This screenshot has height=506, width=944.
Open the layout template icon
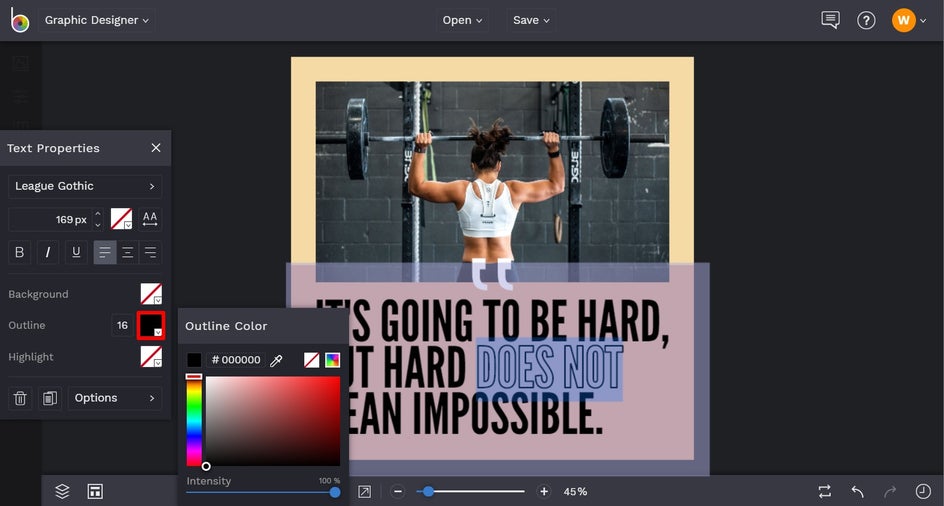pyautogui.click(x=95, y=492)
